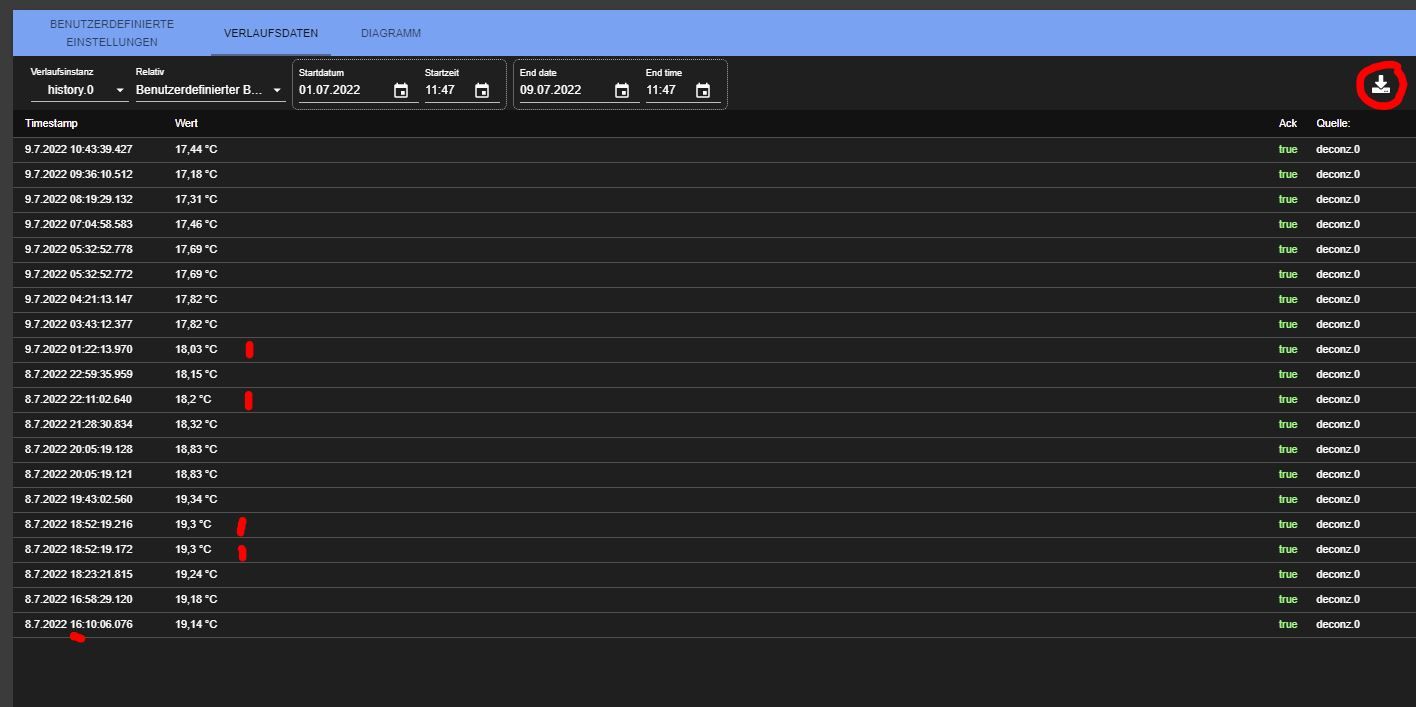Select timestamp 9.7.2022 08:19:29.132
This screenshot has width=1416, height=707.
coord(79,199)
